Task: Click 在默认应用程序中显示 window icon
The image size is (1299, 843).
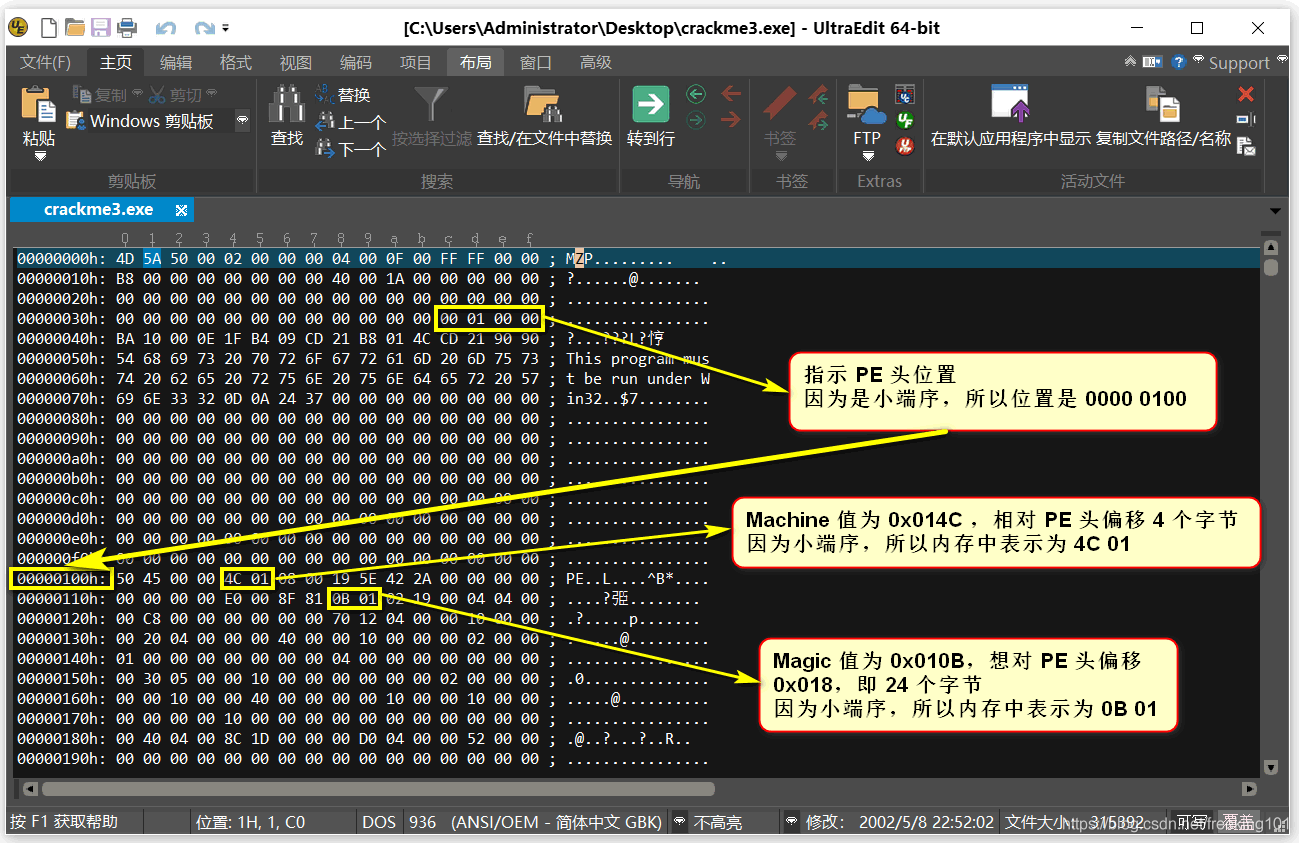Action: (1010, 105)
